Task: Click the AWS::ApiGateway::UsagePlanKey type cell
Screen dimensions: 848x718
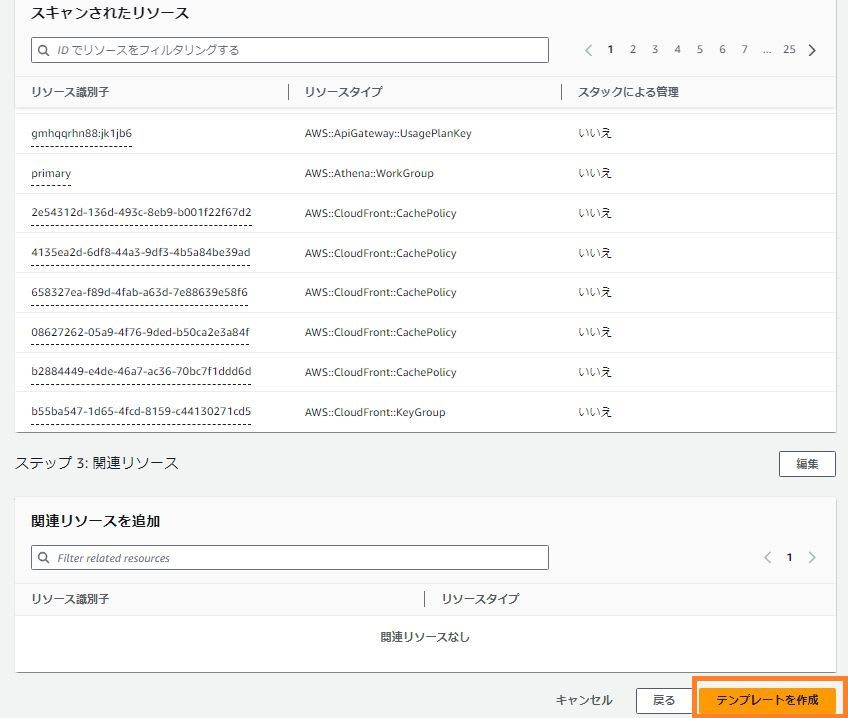Action: click(x=388, y=134)
